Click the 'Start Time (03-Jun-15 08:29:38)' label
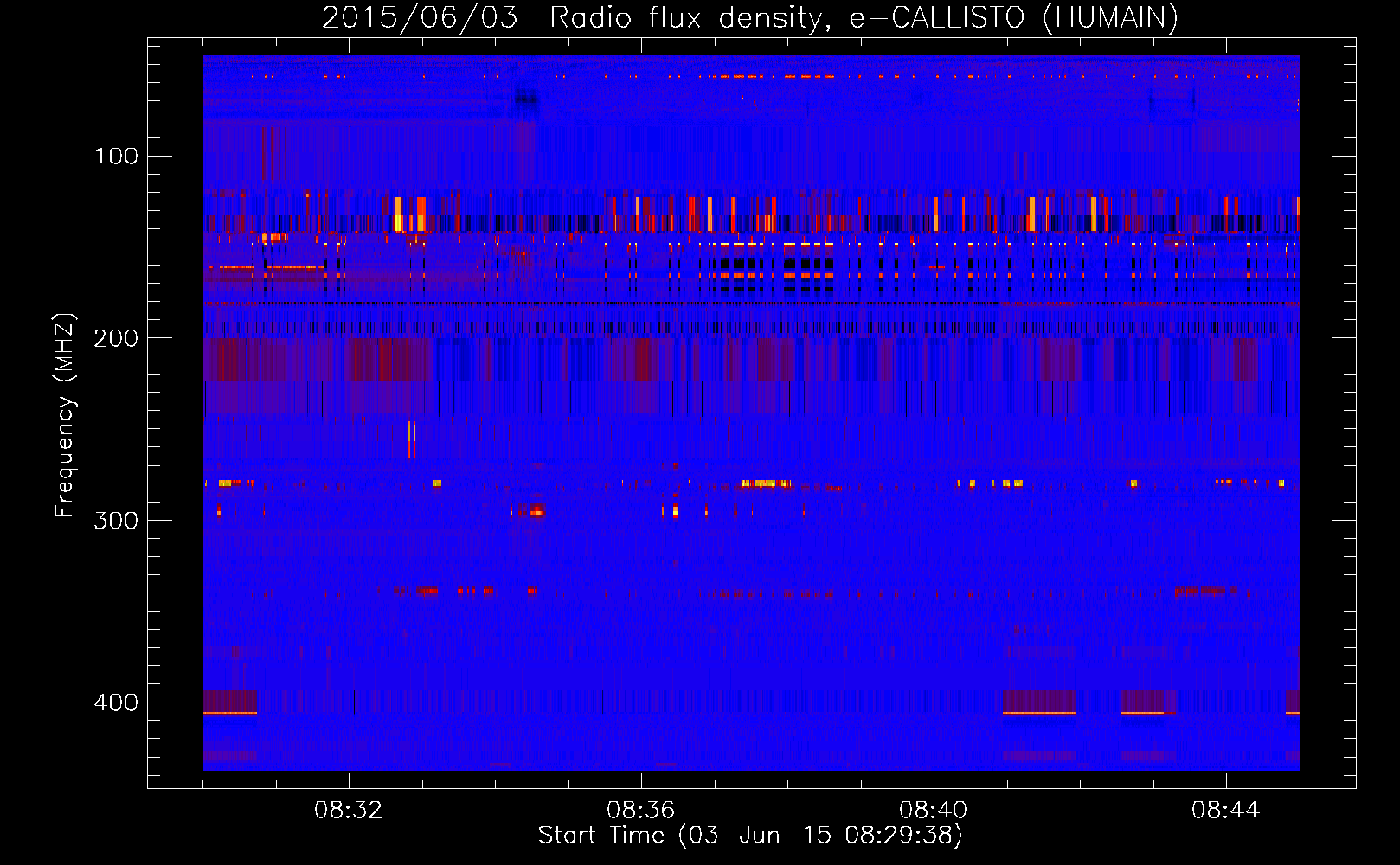 750,836
